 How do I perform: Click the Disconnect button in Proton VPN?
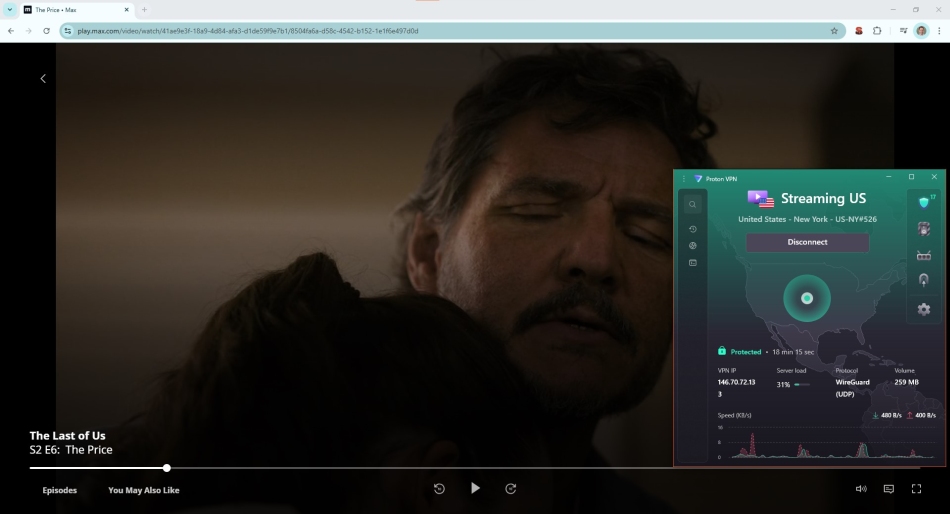tap(807, 242)
